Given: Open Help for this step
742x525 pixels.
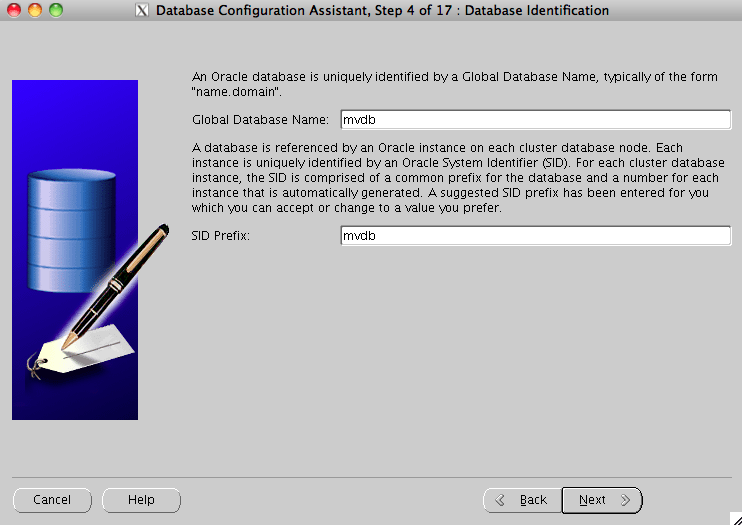Looking at the screenshot, I should (141, 500).
